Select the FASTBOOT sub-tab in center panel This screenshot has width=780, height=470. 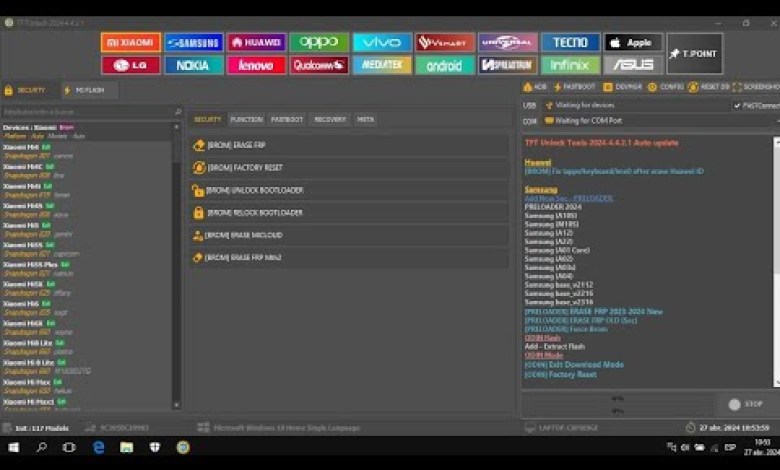[287, 120]
